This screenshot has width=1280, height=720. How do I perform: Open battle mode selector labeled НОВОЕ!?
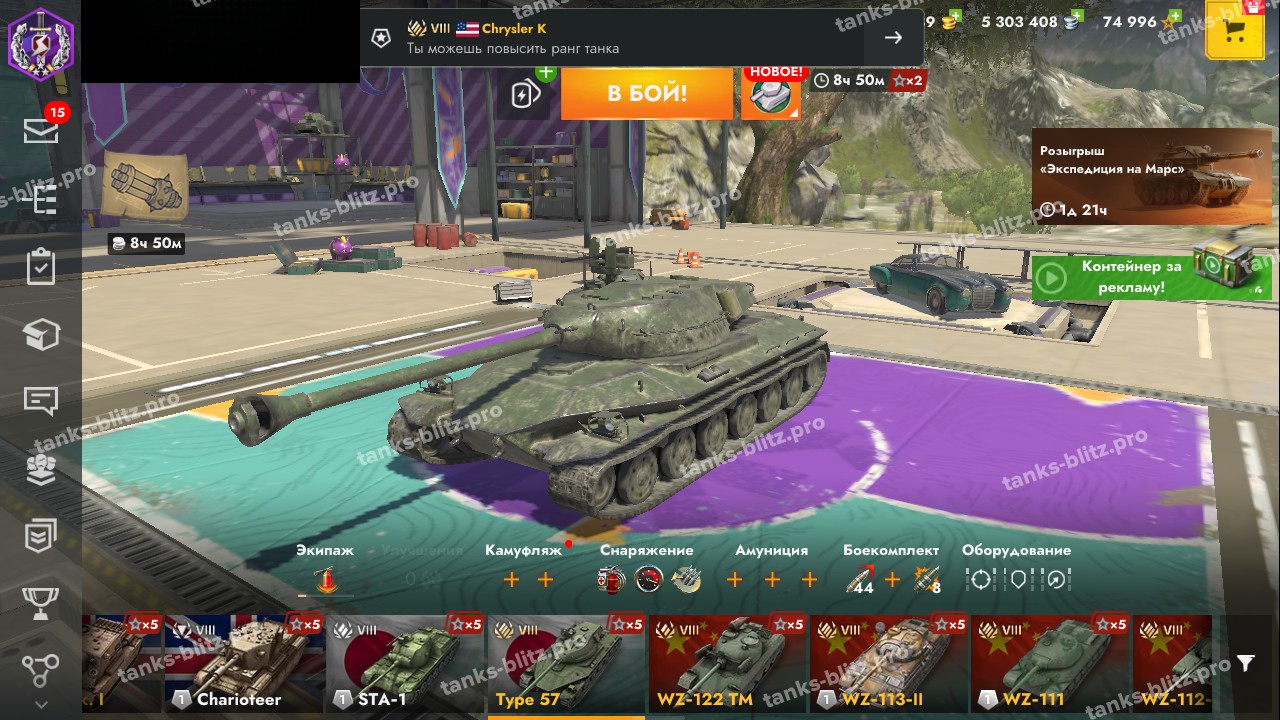pos(771,93)
